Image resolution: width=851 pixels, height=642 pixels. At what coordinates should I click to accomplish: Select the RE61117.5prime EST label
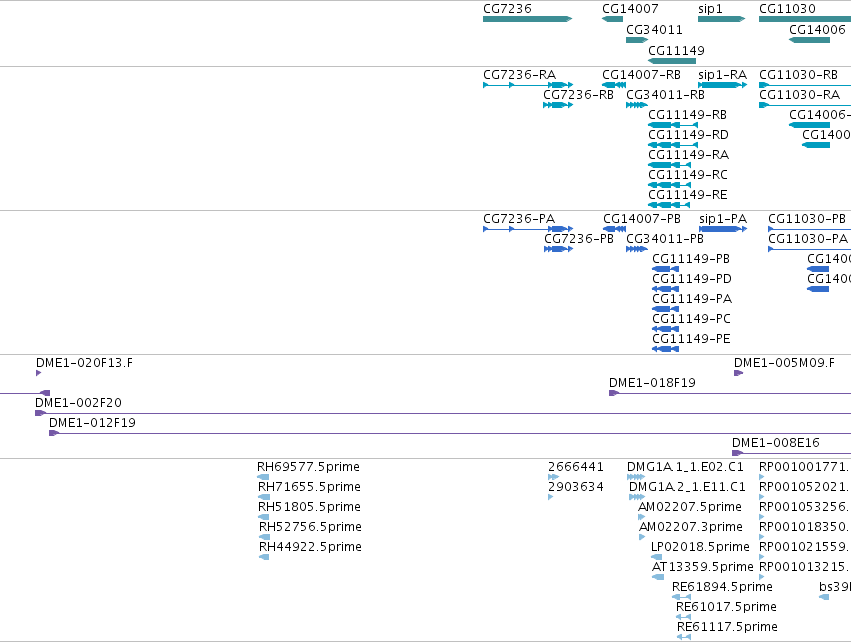[727, 627]
